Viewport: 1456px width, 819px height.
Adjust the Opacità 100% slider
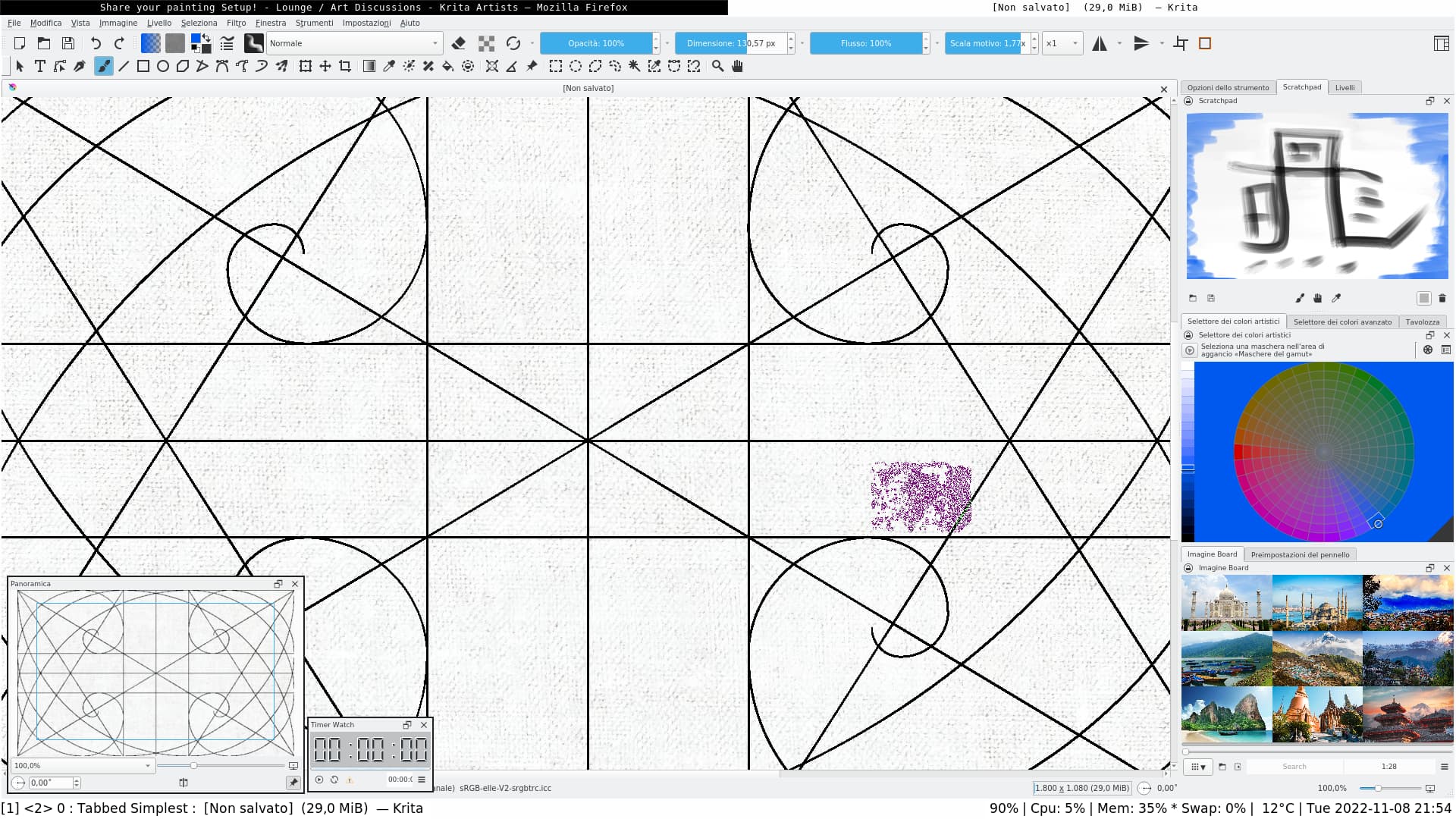[596, 43]
